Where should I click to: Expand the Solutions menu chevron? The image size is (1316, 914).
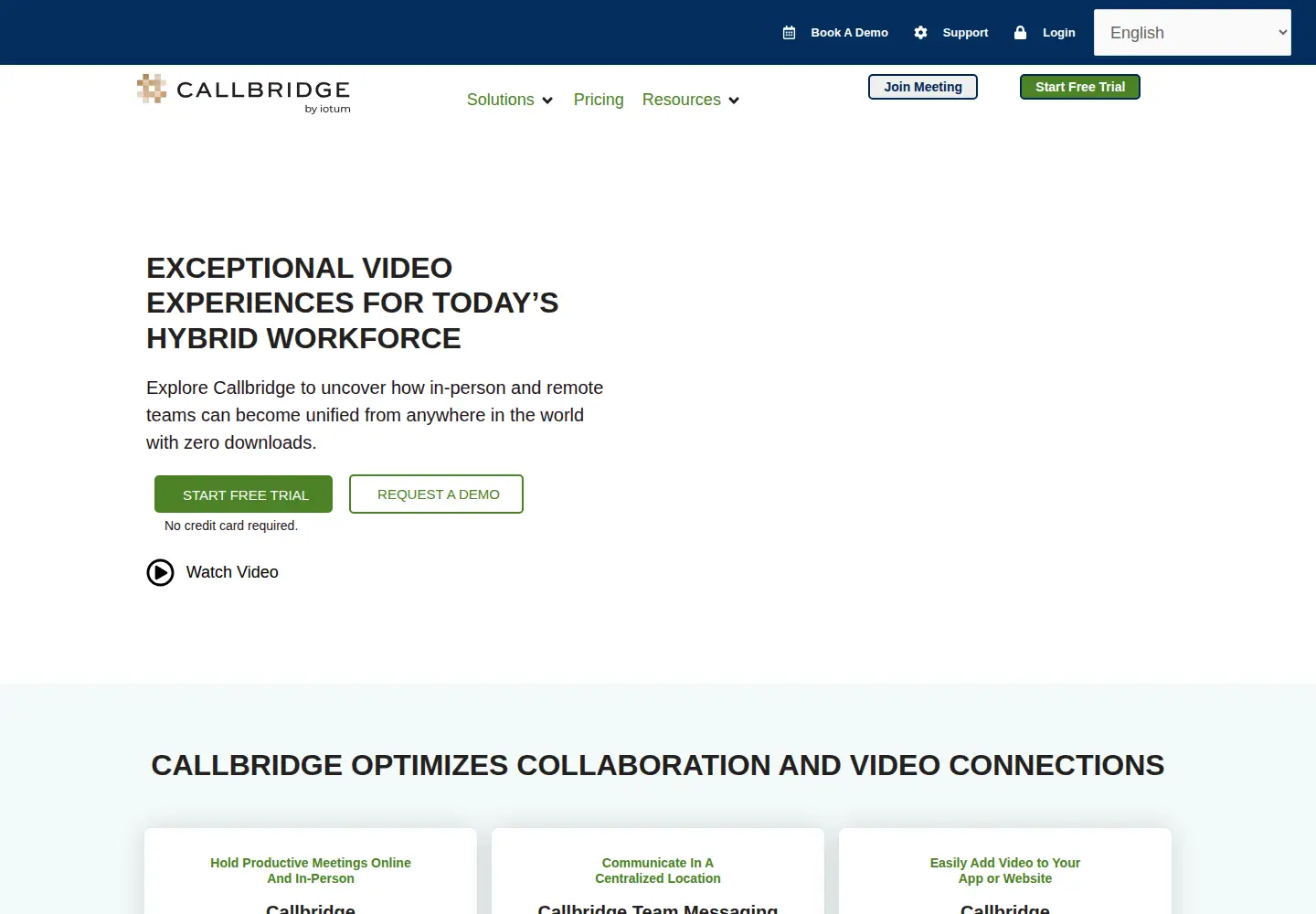click(547, 101)
